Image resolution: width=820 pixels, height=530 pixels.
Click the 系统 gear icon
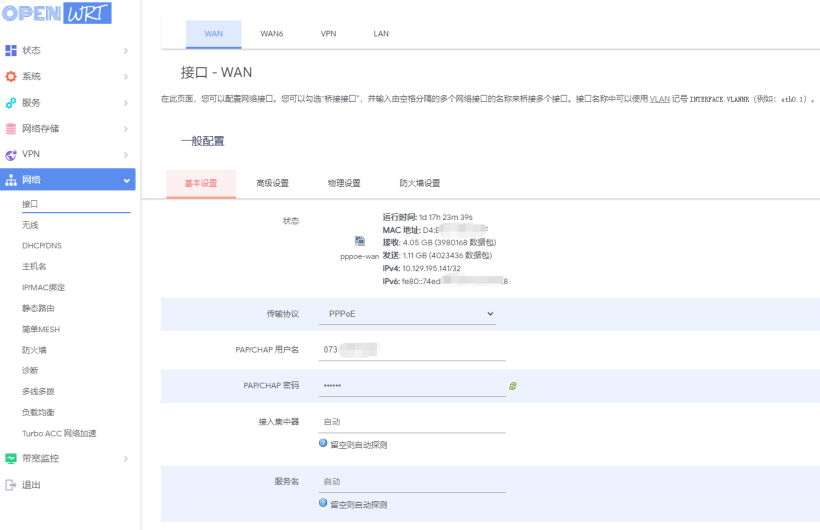(11, 76)
